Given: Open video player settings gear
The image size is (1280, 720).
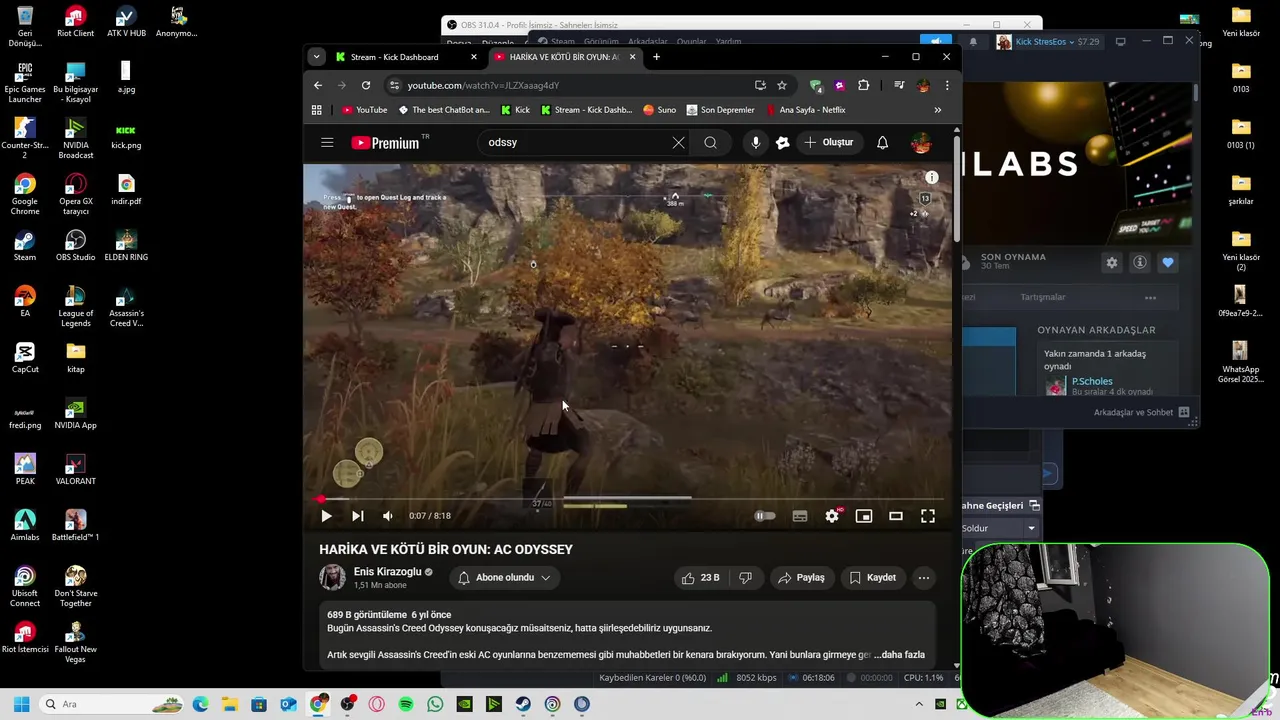Looking at the screenshot, I should [832, 516].
